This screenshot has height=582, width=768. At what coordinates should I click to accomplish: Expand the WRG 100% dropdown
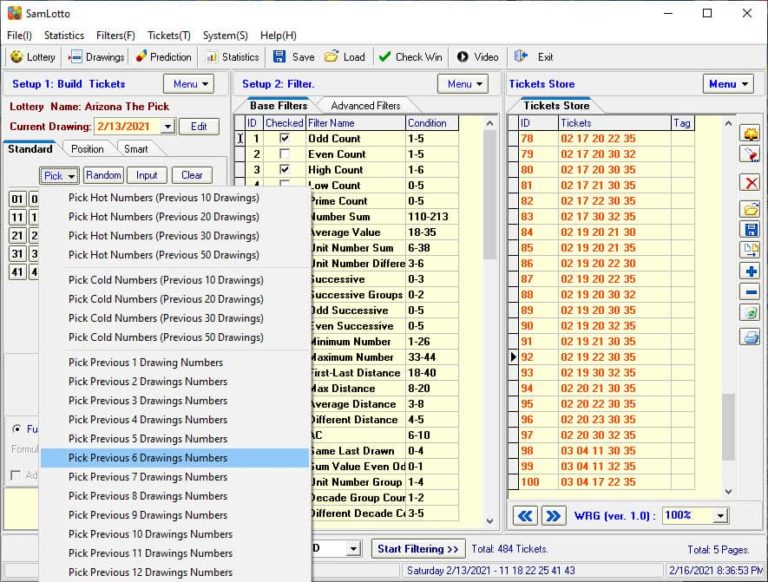click(x=720, y=515)
